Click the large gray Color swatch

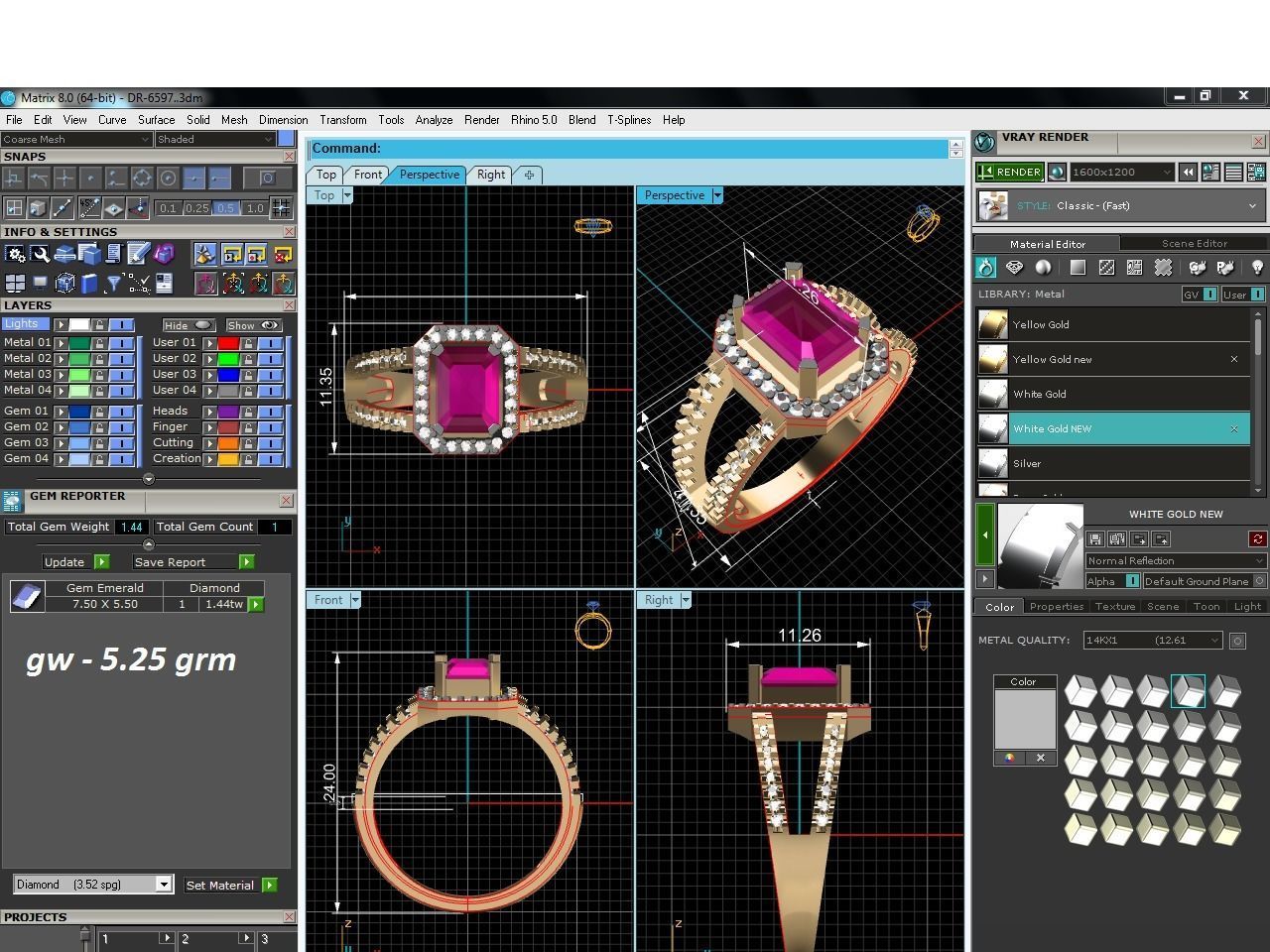coord(1025,719)
